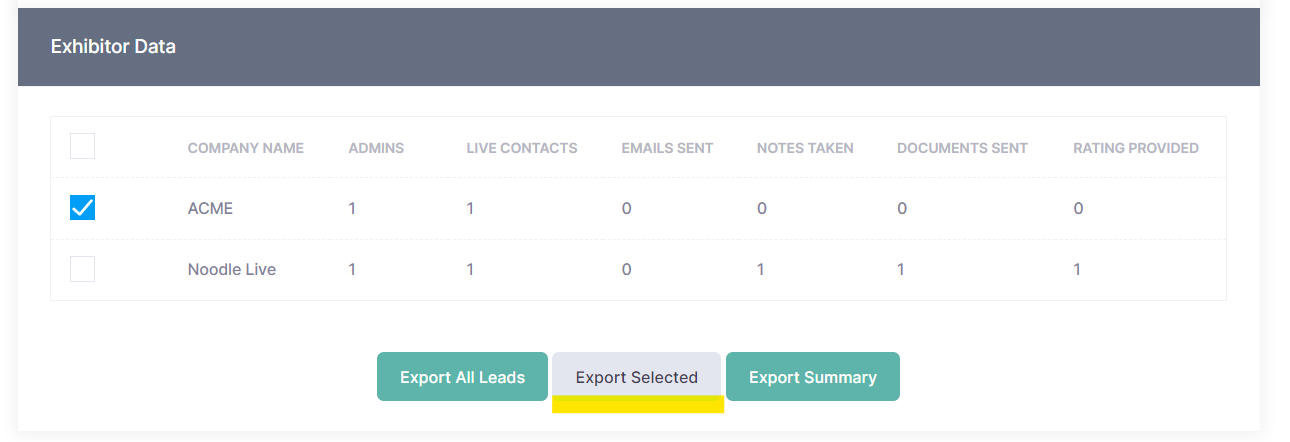1290x442 pixels.
Task: Click the Notes Taken column header
Action: tap(805, 148)
